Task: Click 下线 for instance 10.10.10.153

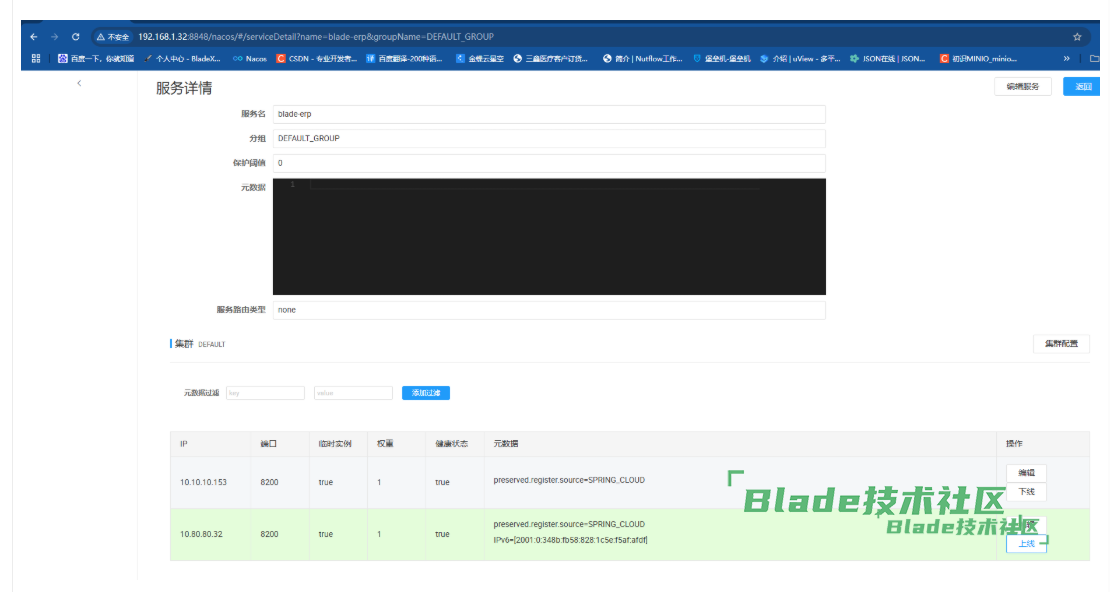Action: click(x=1026, y=492)
